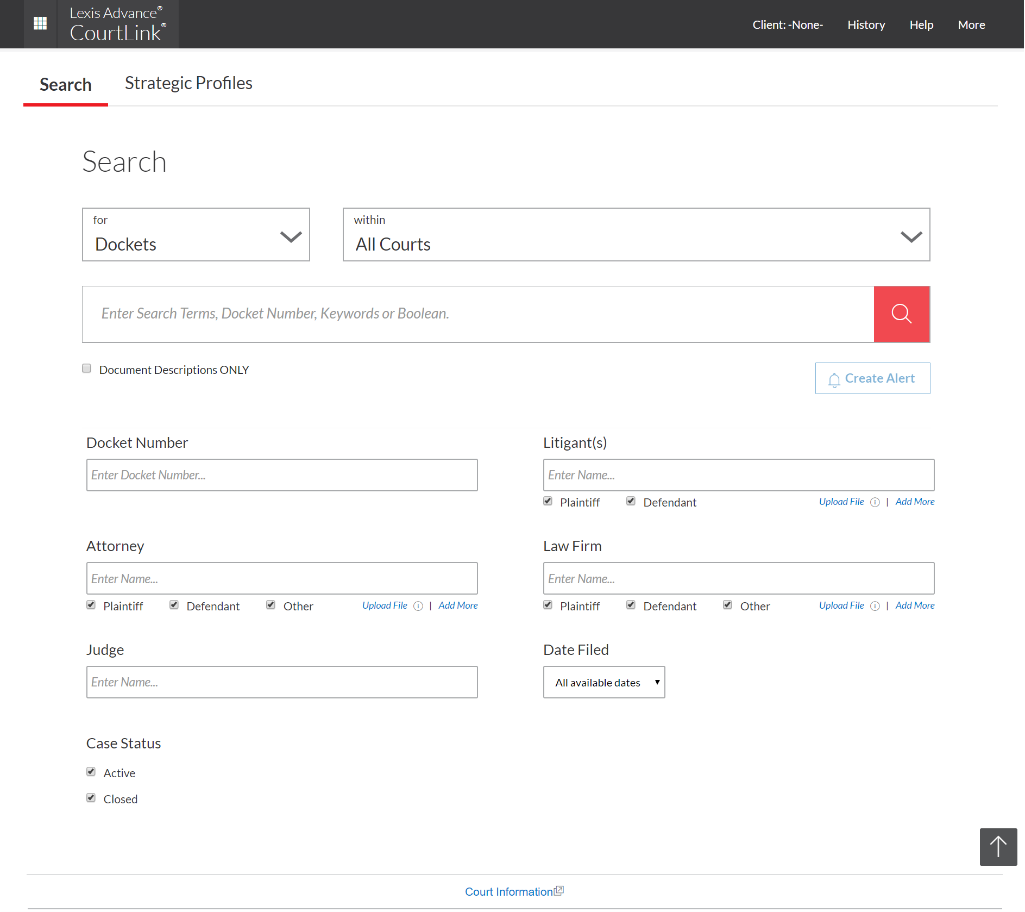
Task: Click Add More link under Law Firm
Action: tap(915, 606)
